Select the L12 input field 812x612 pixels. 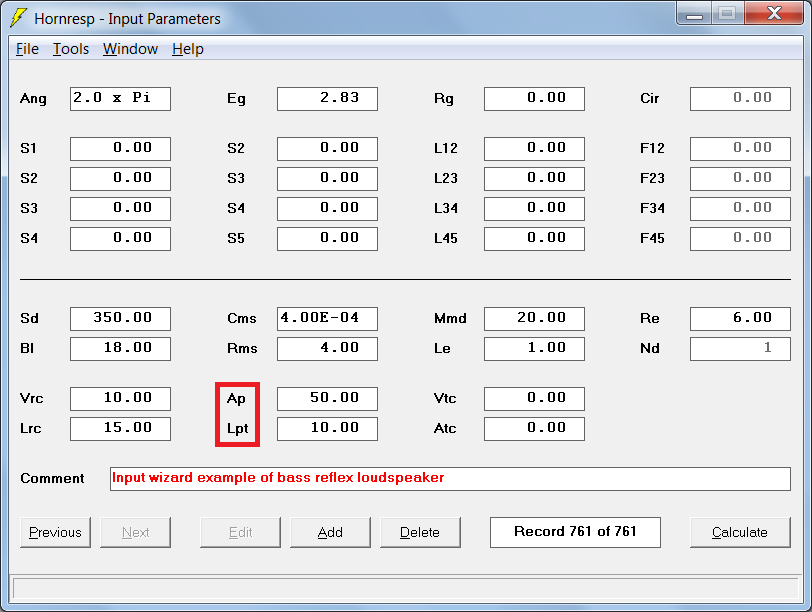[x=534, y=149]
